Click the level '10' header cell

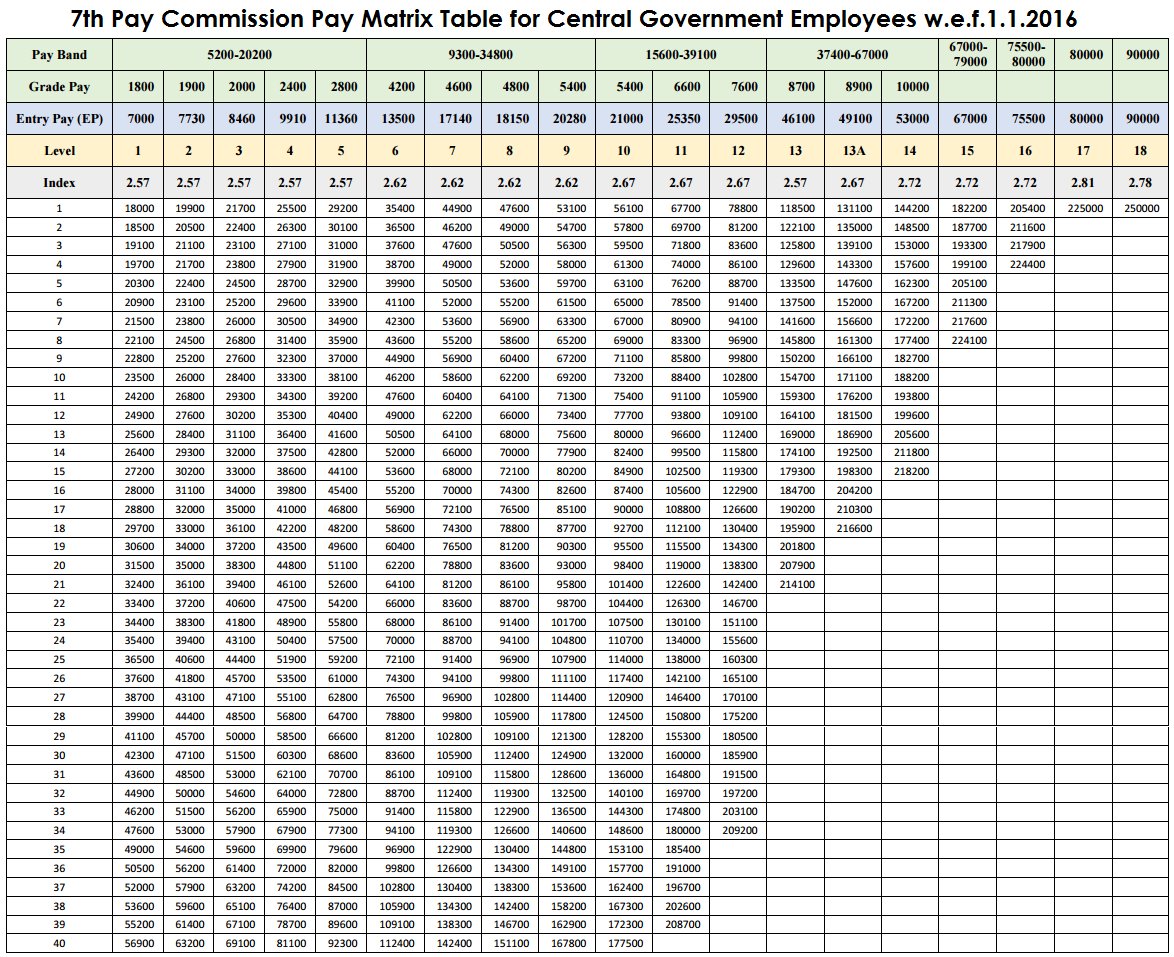(624, 151)
